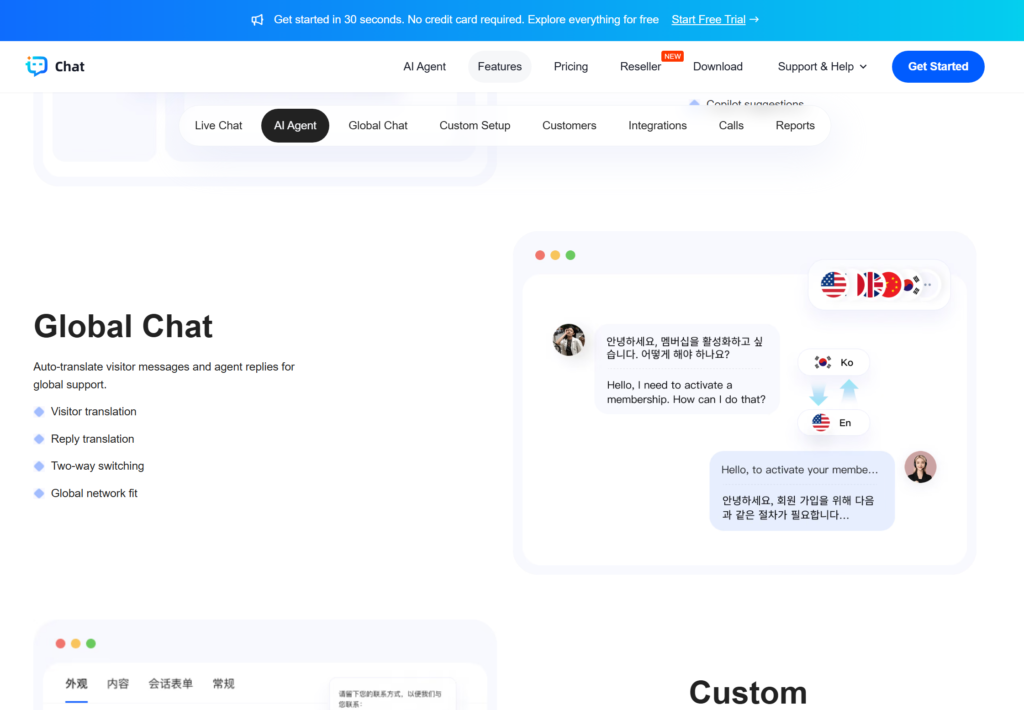Click the Custom heading at bottom
This screenshot has width=1024, height=710.
(748, 692)
